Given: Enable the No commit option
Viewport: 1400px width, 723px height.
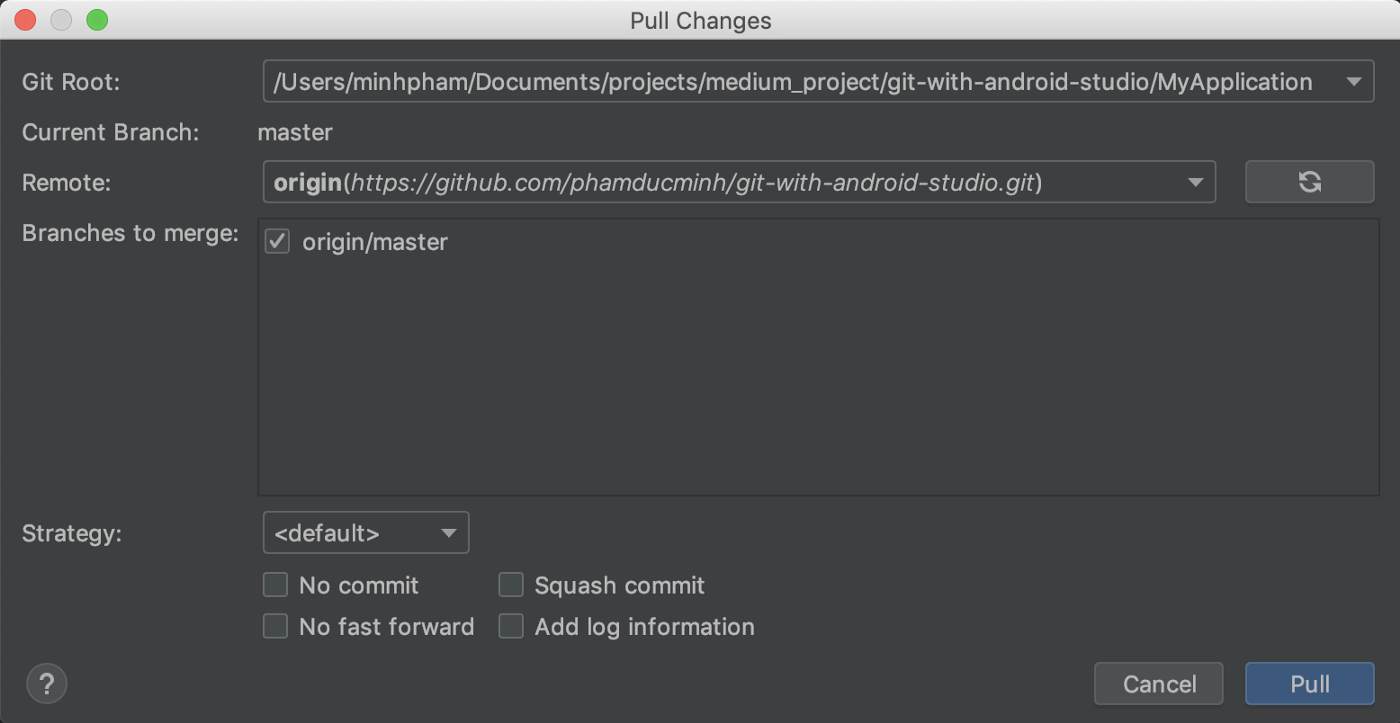Looking at the screenshot, I should [x=275, y=585].
